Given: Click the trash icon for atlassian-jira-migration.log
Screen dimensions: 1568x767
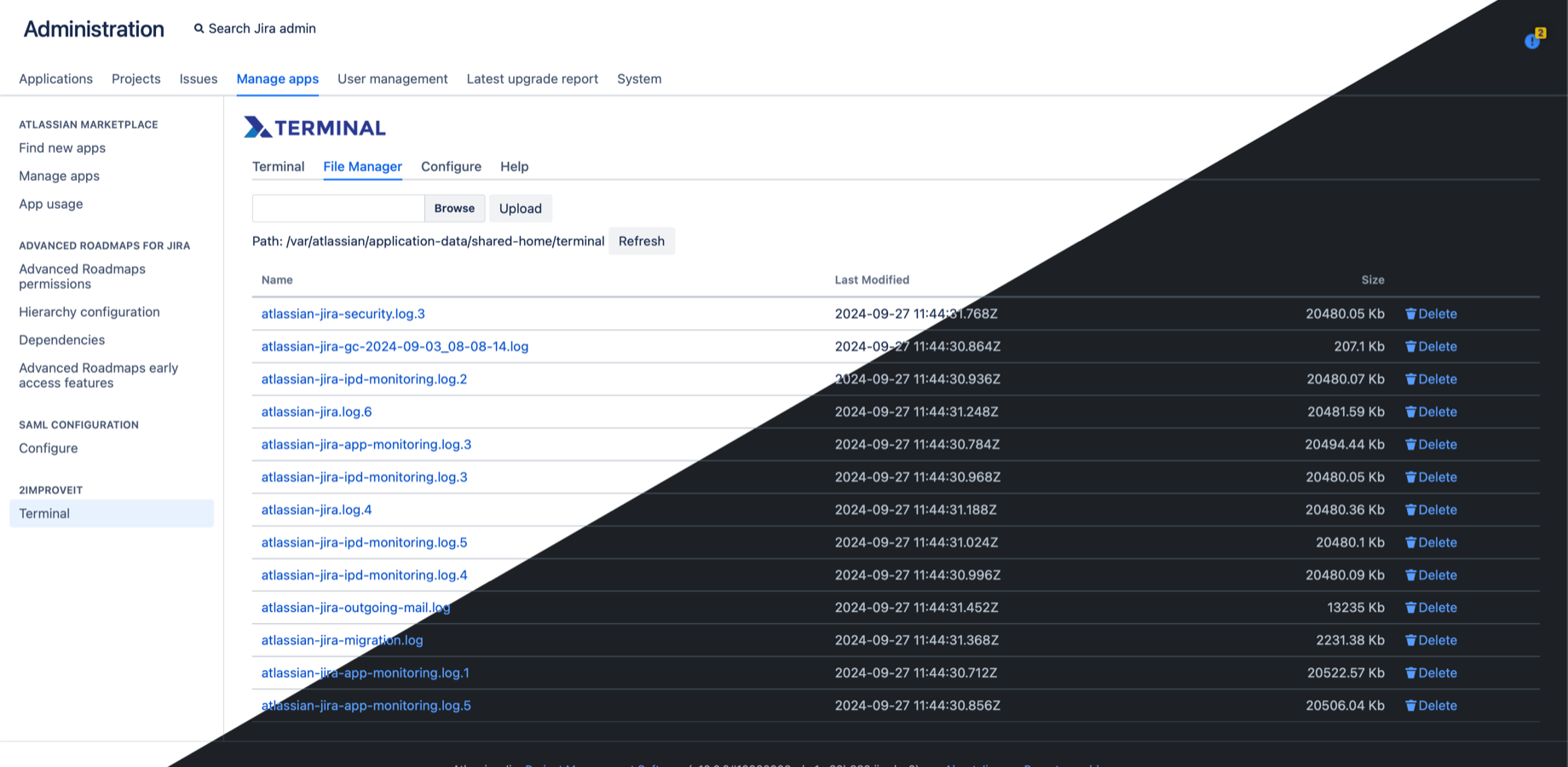Looking at the screenshot, I should [1410, 640].
